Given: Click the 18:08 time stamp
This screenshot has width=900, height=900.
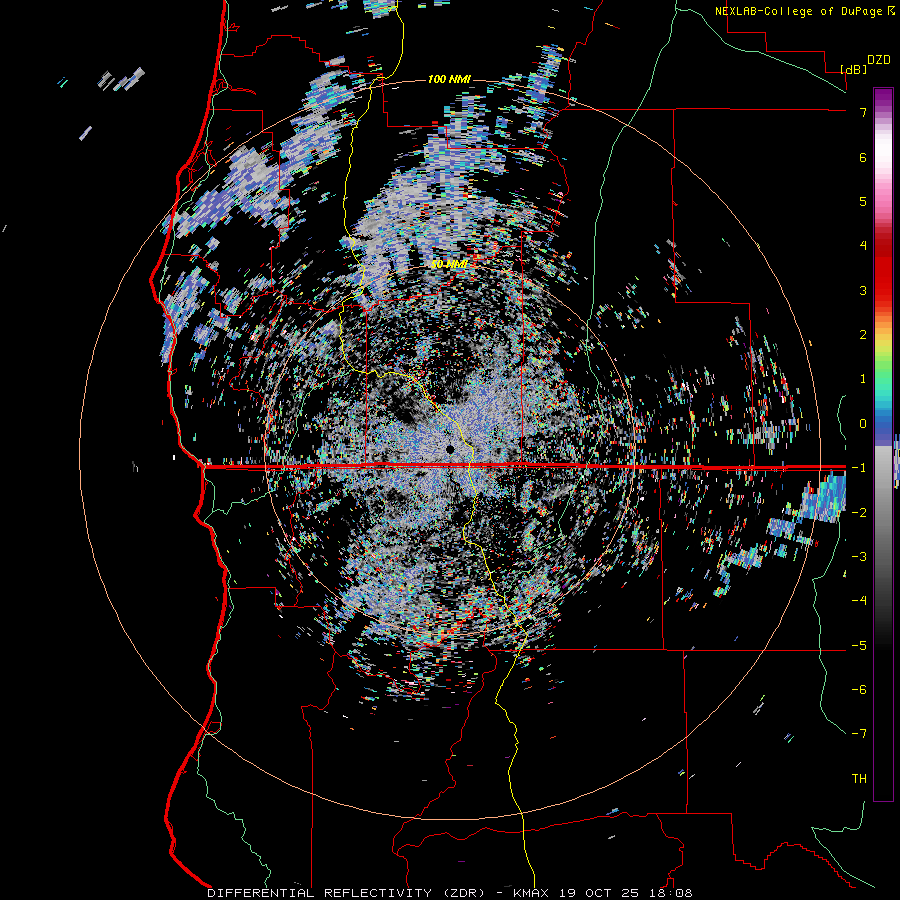Looking at the screenshot, I should tap(672, 893).
